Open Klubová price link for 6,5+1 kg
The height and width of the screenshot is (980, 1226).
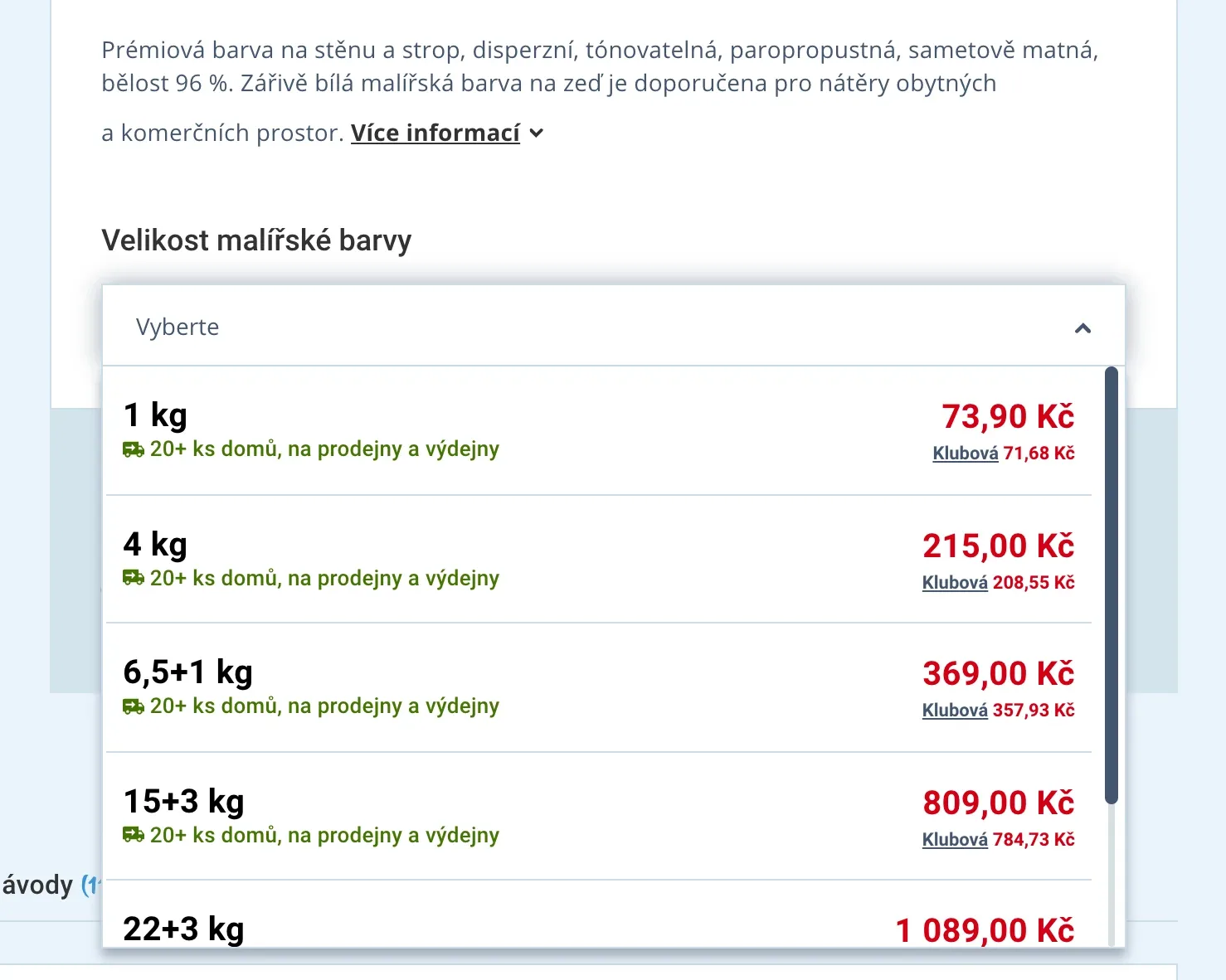955,711
